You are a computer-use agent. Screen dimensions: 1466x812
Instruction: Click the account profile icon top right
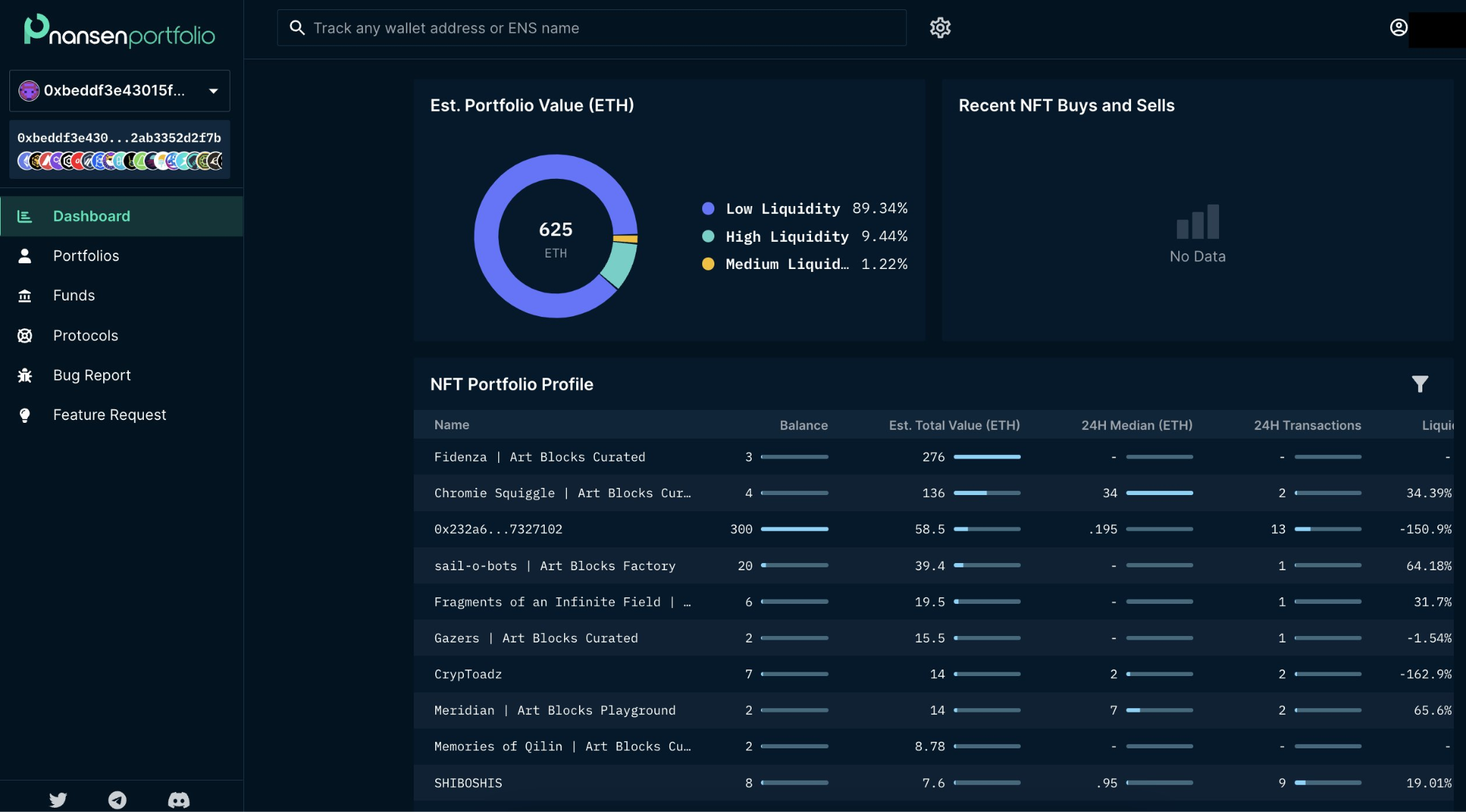[1399, 28]
